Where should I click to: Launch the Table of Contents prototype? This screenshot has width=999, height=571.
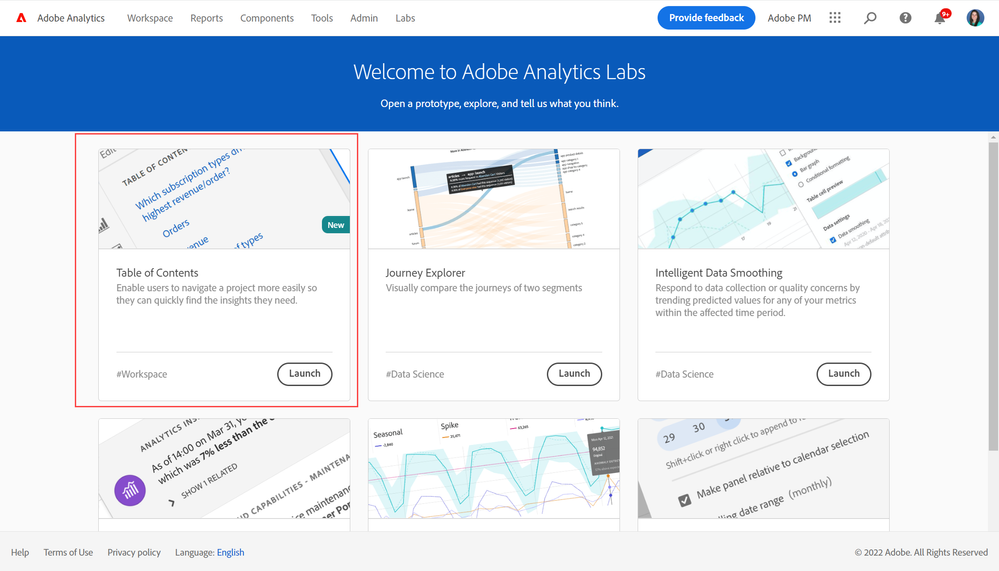304,374
